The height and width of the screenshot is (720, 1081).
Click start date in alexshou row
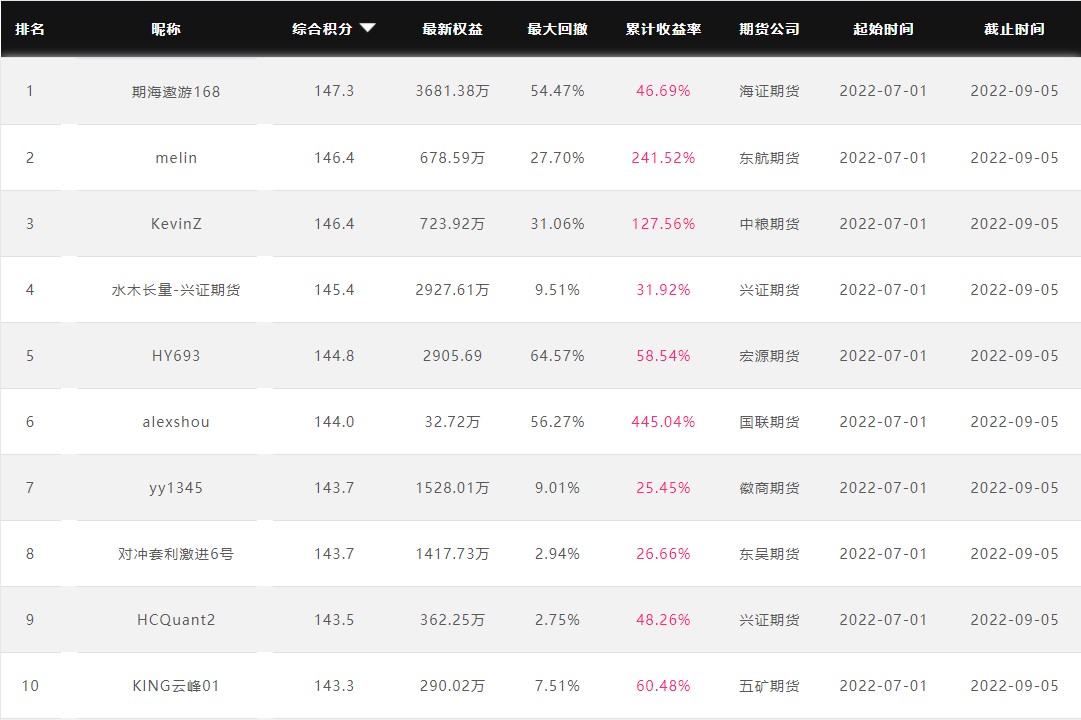tap(883, 422)
